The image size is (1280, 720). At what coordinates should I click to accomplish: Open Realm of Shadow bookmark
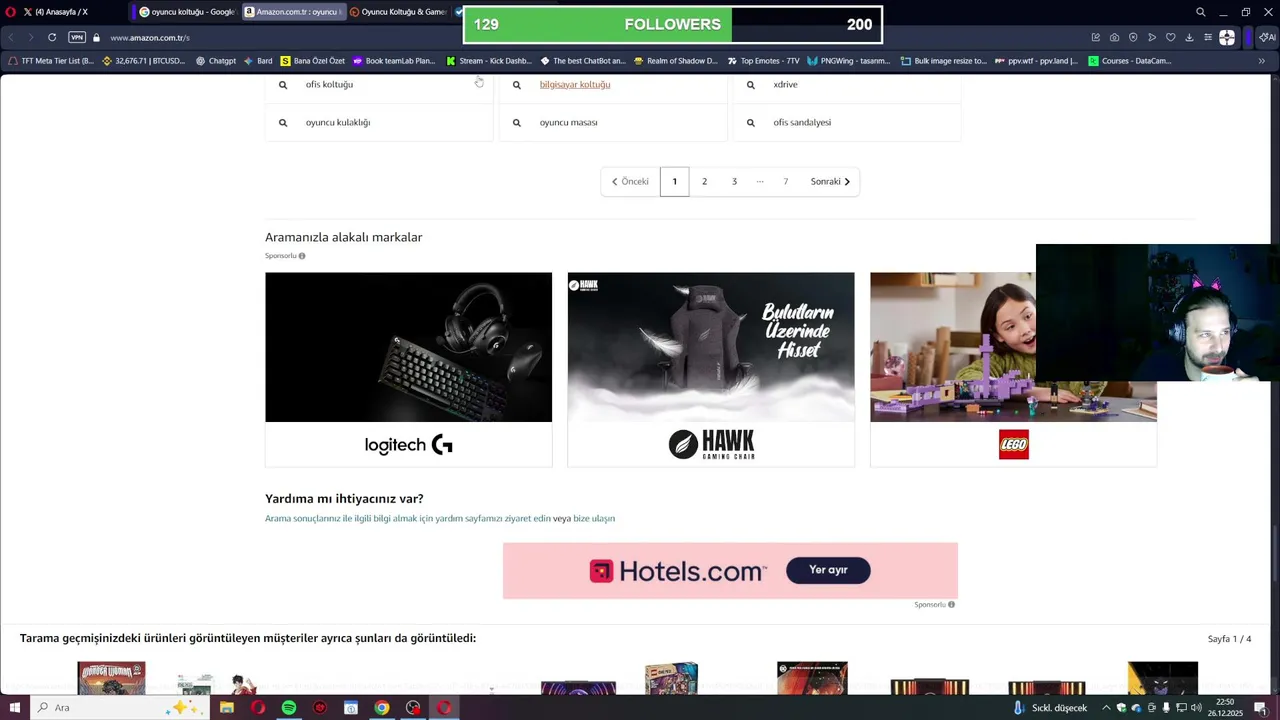click(676, 61)
